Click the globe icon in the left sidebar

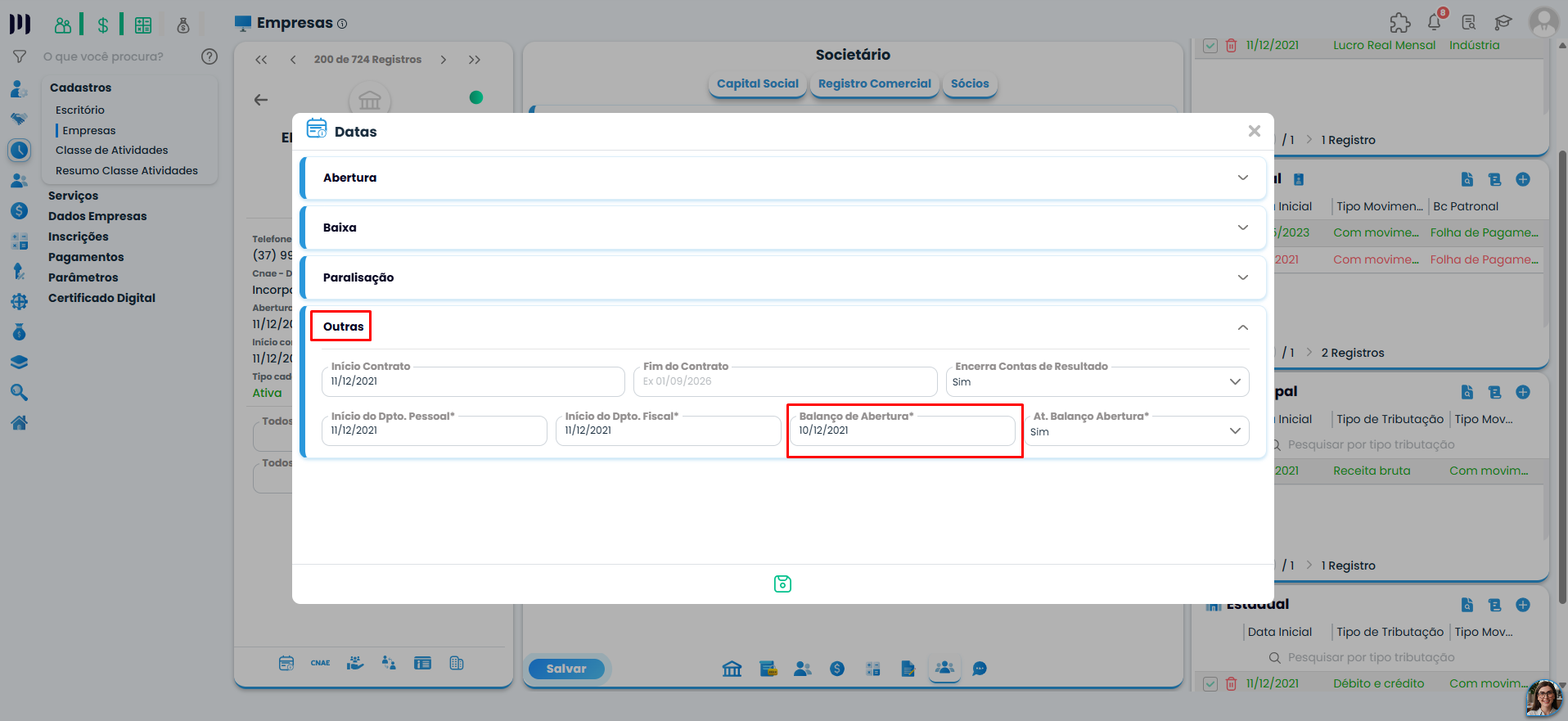19,301
